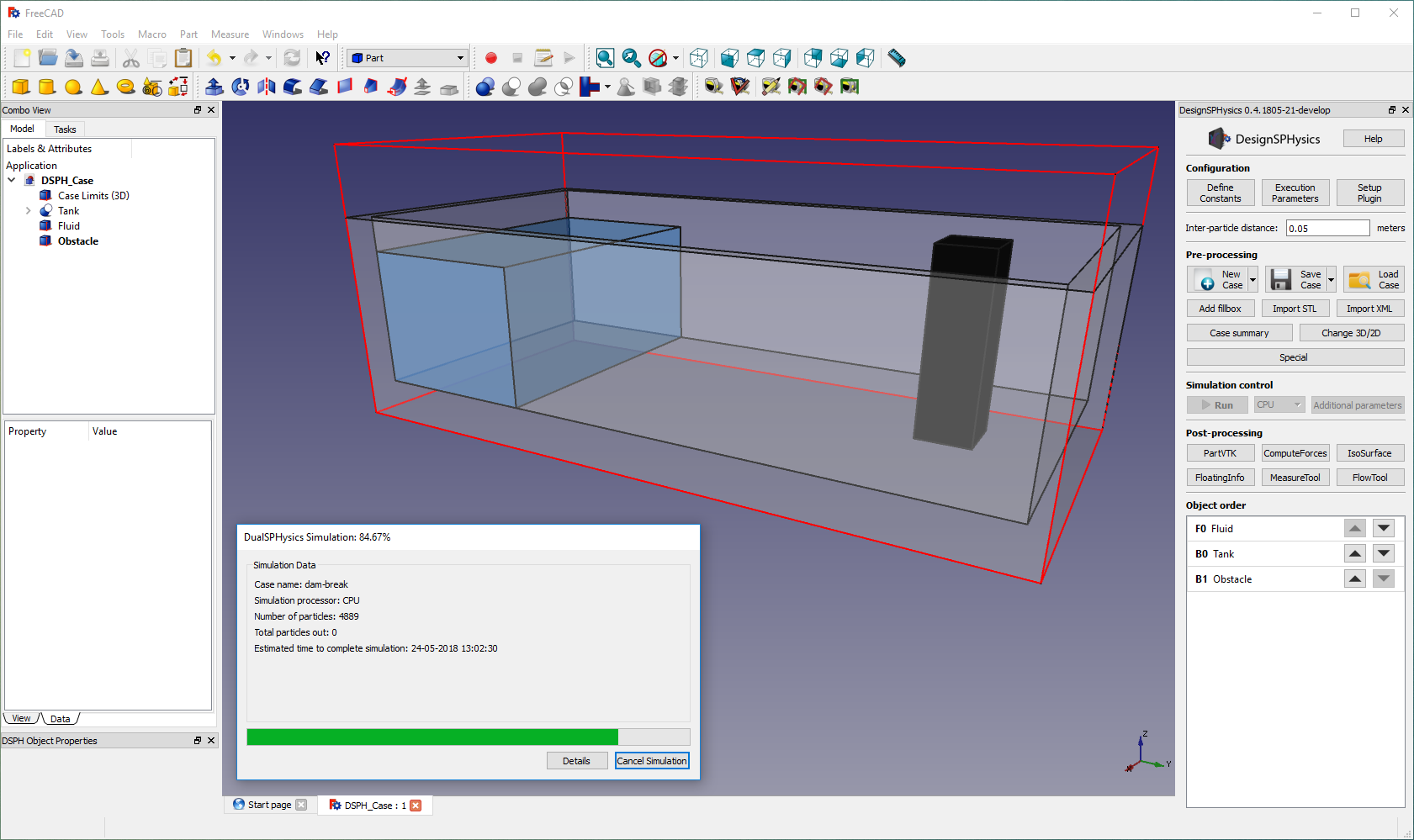Create a sphere solid primitive

(73, 87)
